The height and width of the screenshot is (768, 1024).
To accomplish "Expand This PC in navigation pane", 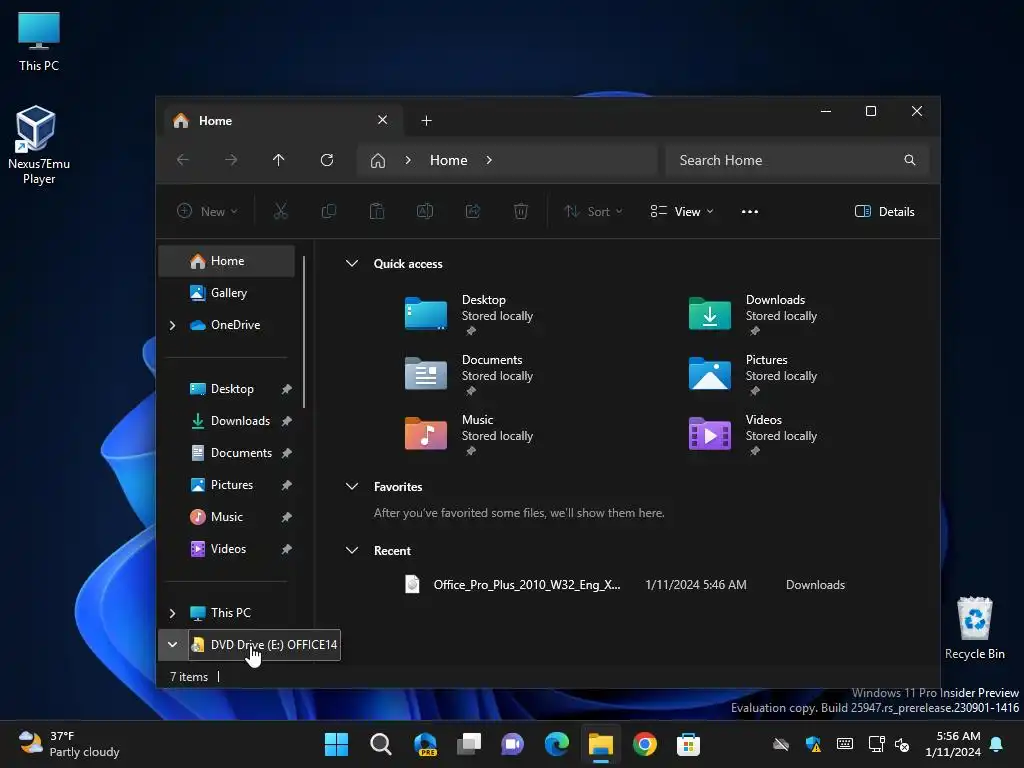I will click(172, 613).
